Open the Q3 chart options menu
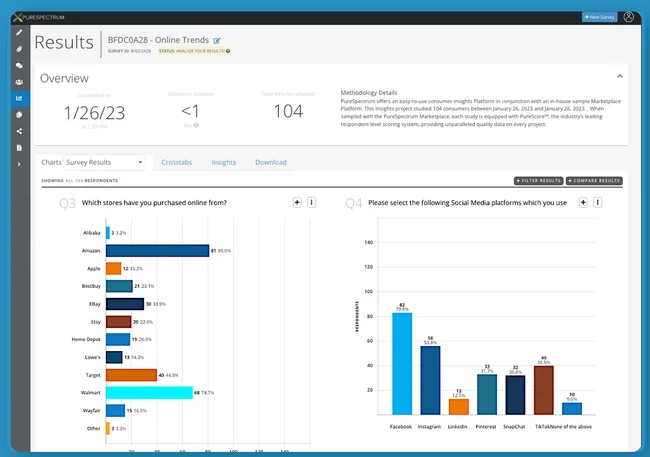The image size is (650, 457). click(311, 202)
